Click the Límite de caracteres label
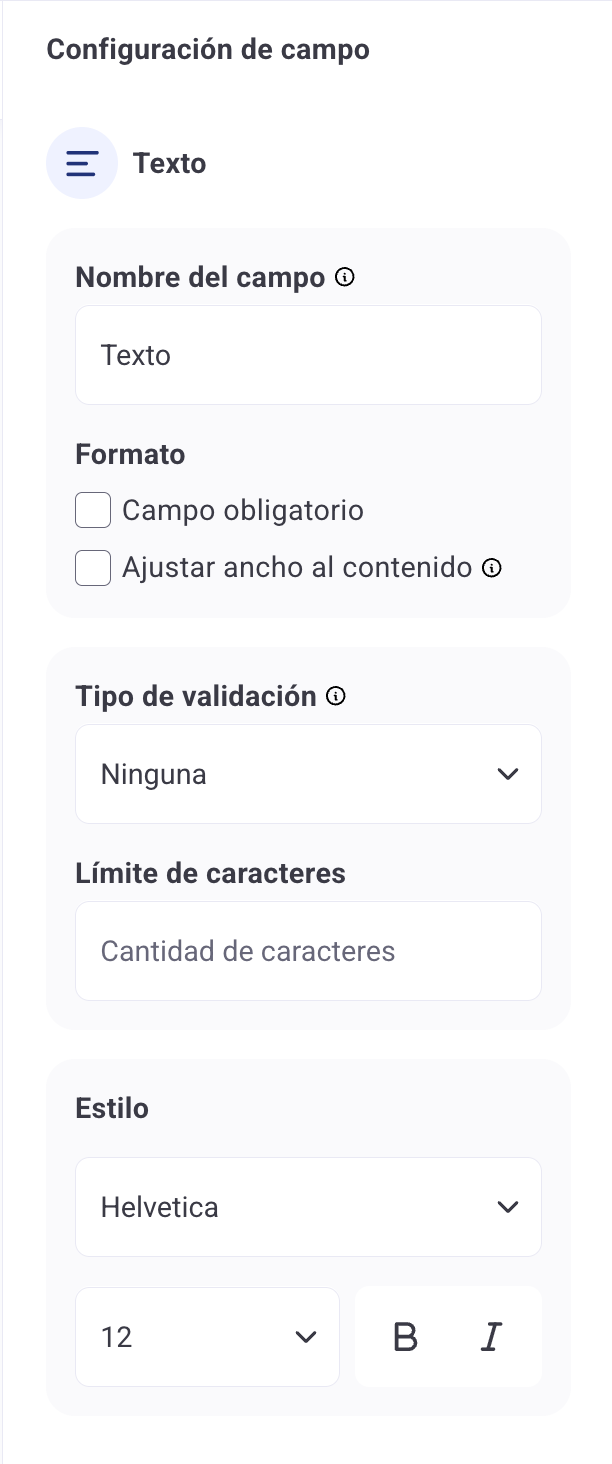 click(210, 873)
